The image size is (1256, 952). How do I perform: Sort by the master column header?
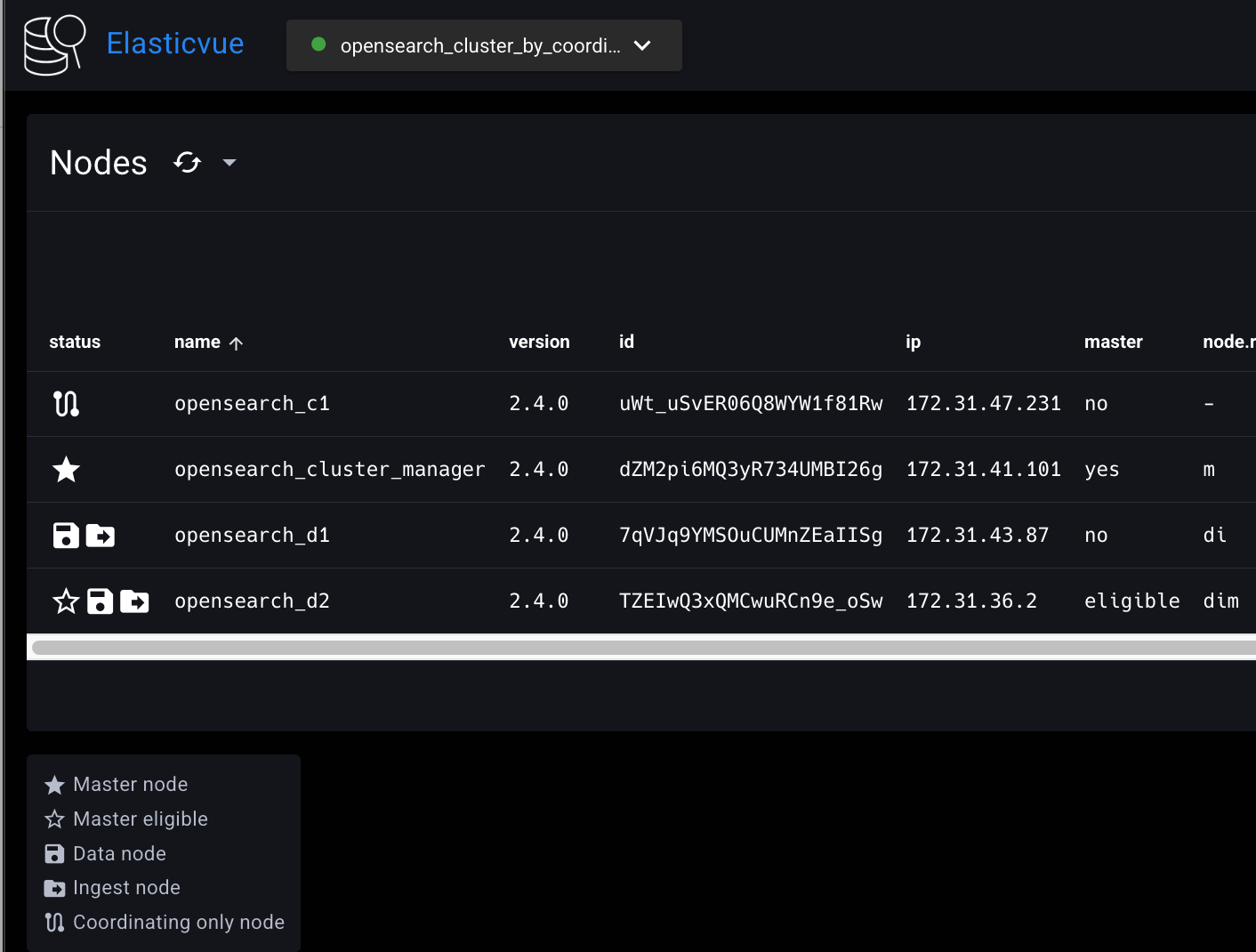(x=1113, y=342)
